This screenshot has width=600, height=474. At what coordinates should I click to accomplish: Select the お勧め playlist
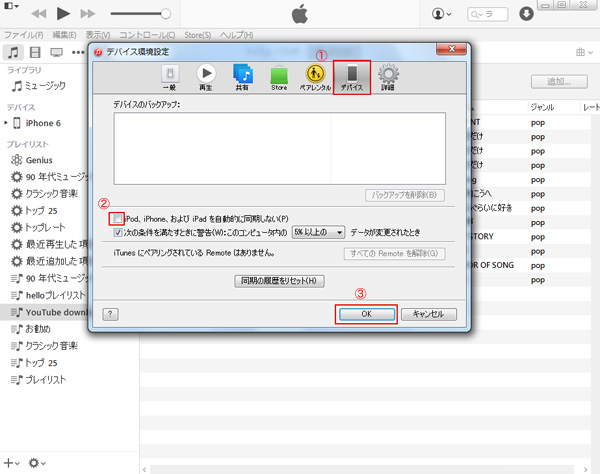coord(31,329)
